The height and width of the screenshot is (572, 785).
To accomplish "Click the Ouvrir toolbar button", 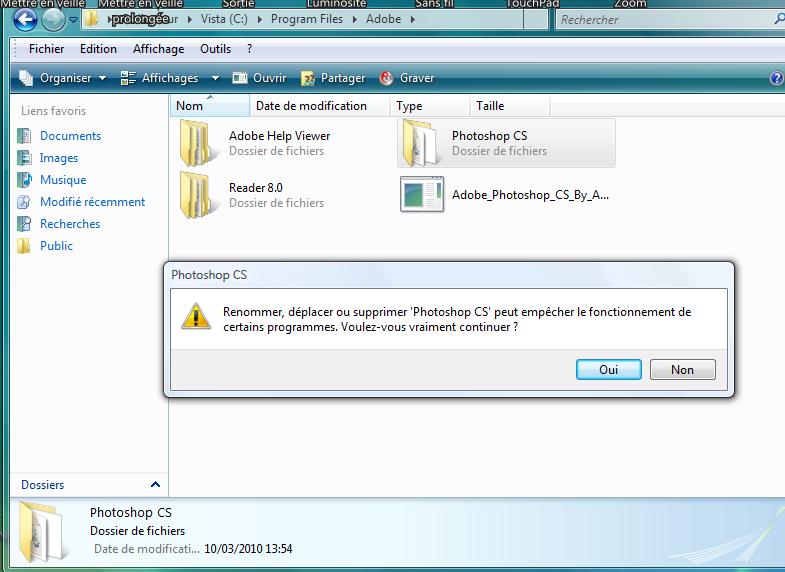I will 259,78.
